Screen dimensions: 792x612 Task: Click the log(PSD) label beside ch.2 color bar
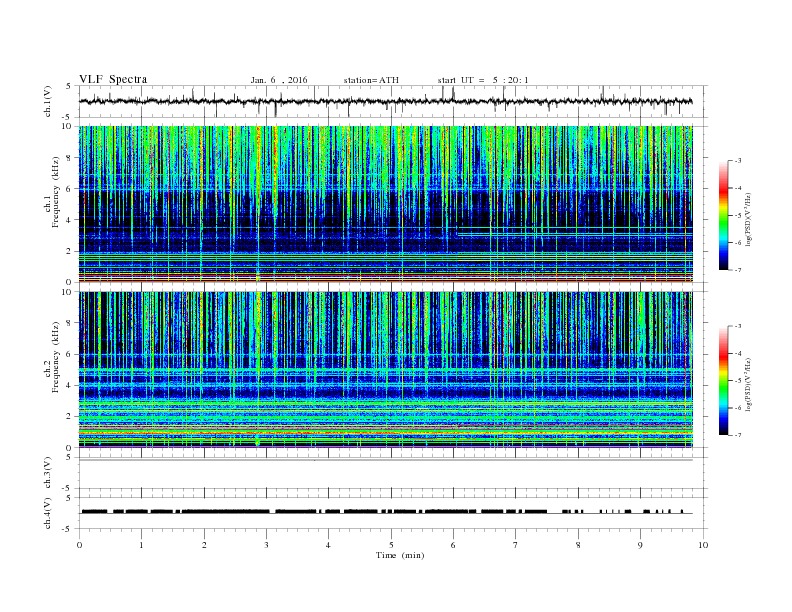point(749,384)
